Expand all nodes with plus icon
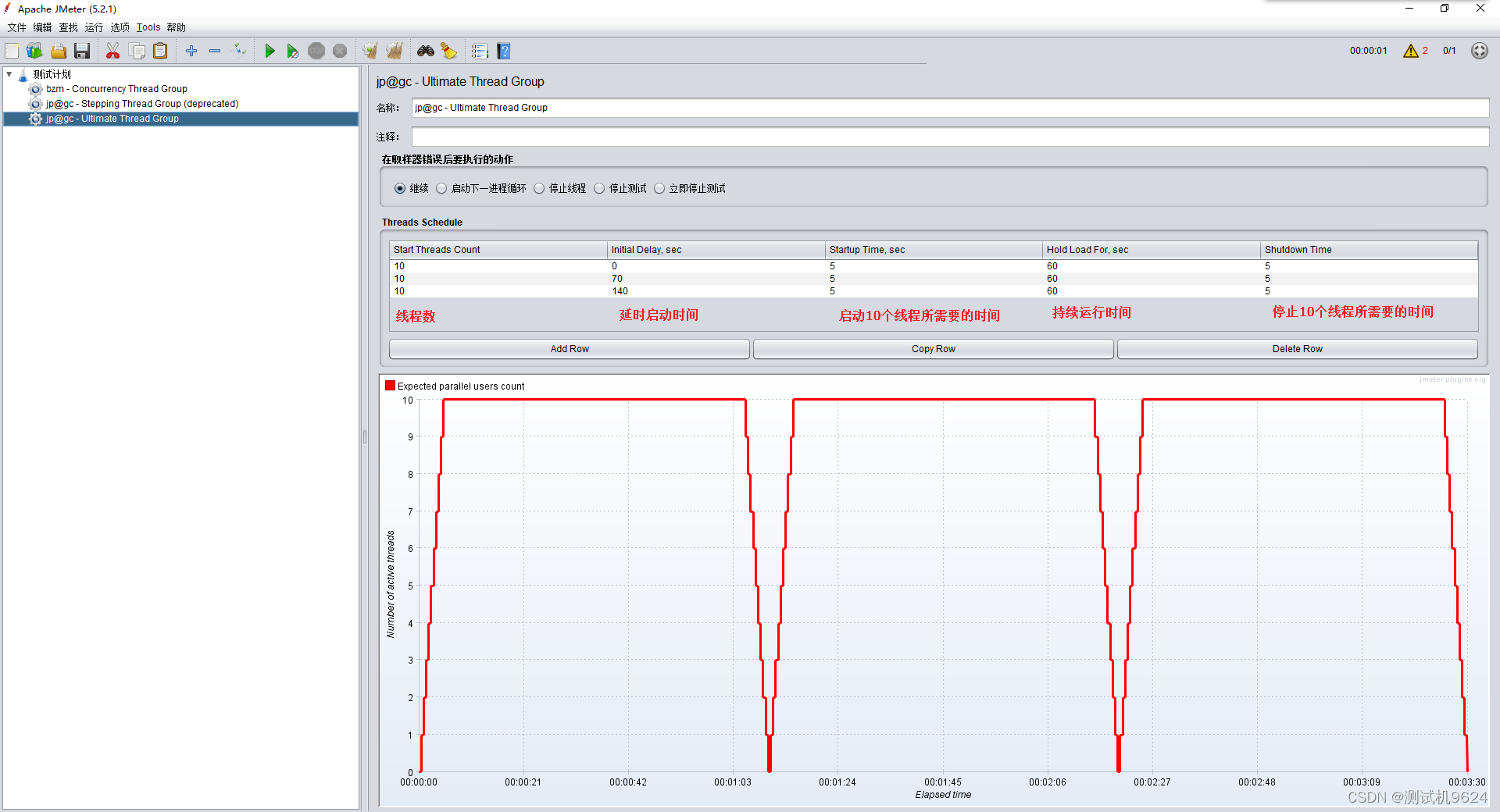The height and width of the screenshot is (812, 1500). pyautogui.click(x=191, y=51)
